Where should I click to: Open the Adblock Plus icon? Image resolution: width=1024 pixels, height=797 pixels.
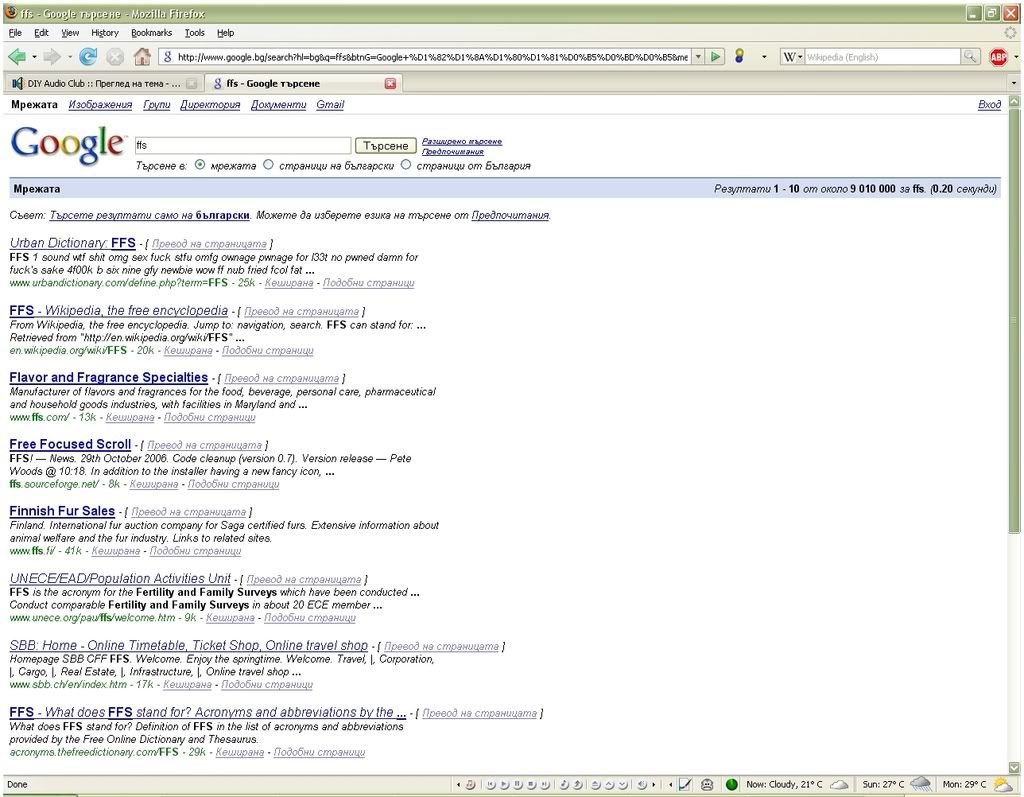pyautogui.click(x=998, y=57)
